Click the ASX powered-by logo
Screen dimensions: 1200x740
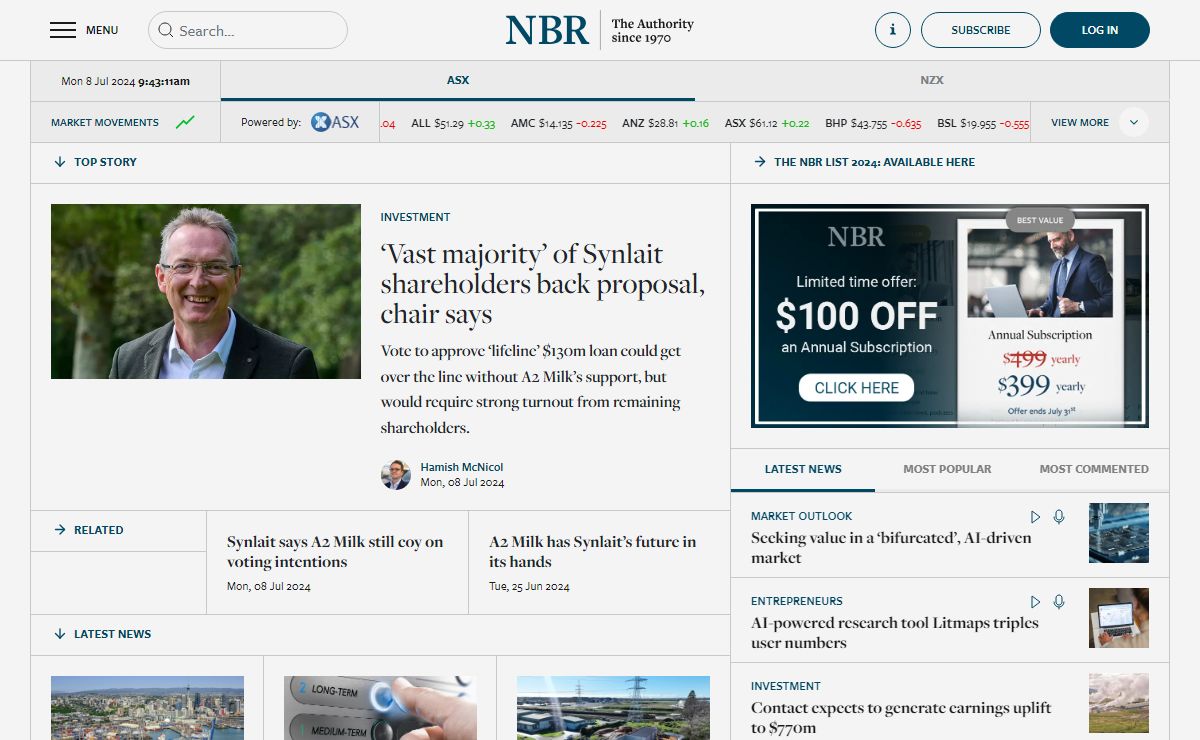coord(335,122)
